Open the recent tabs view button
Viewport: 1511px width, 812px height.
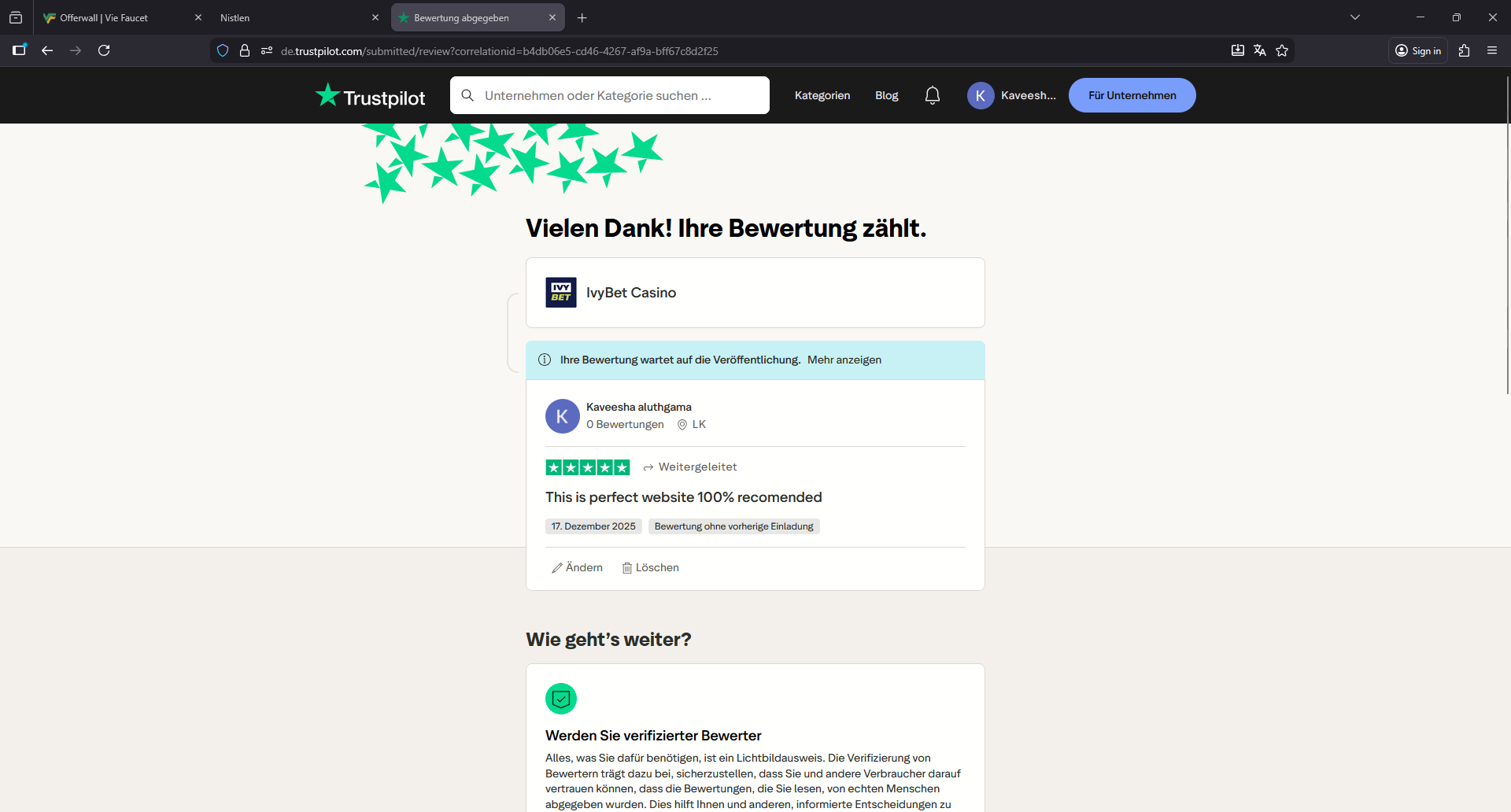pyautogui.click(x=16, y=17)
